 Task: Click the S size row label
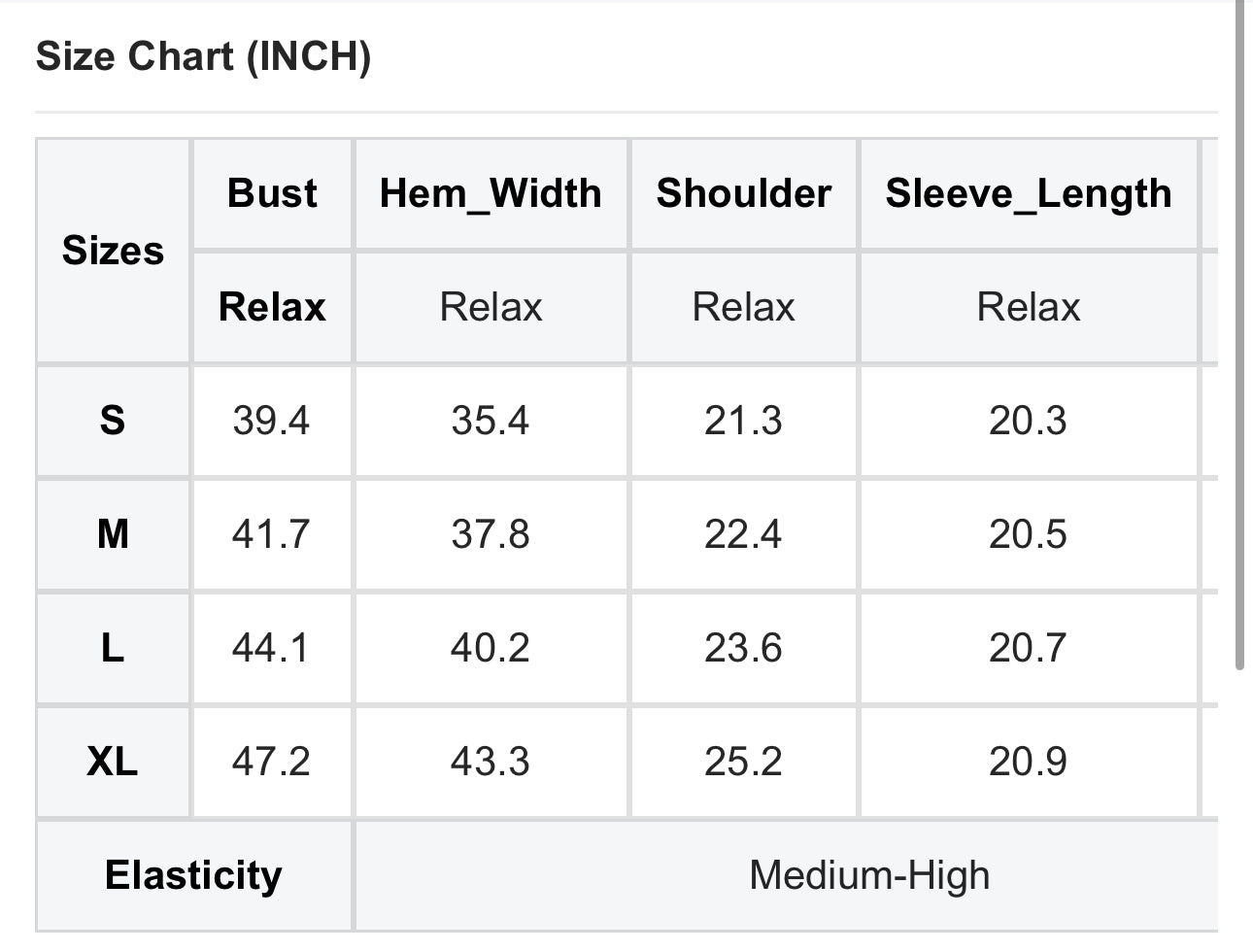coord(113,421)
